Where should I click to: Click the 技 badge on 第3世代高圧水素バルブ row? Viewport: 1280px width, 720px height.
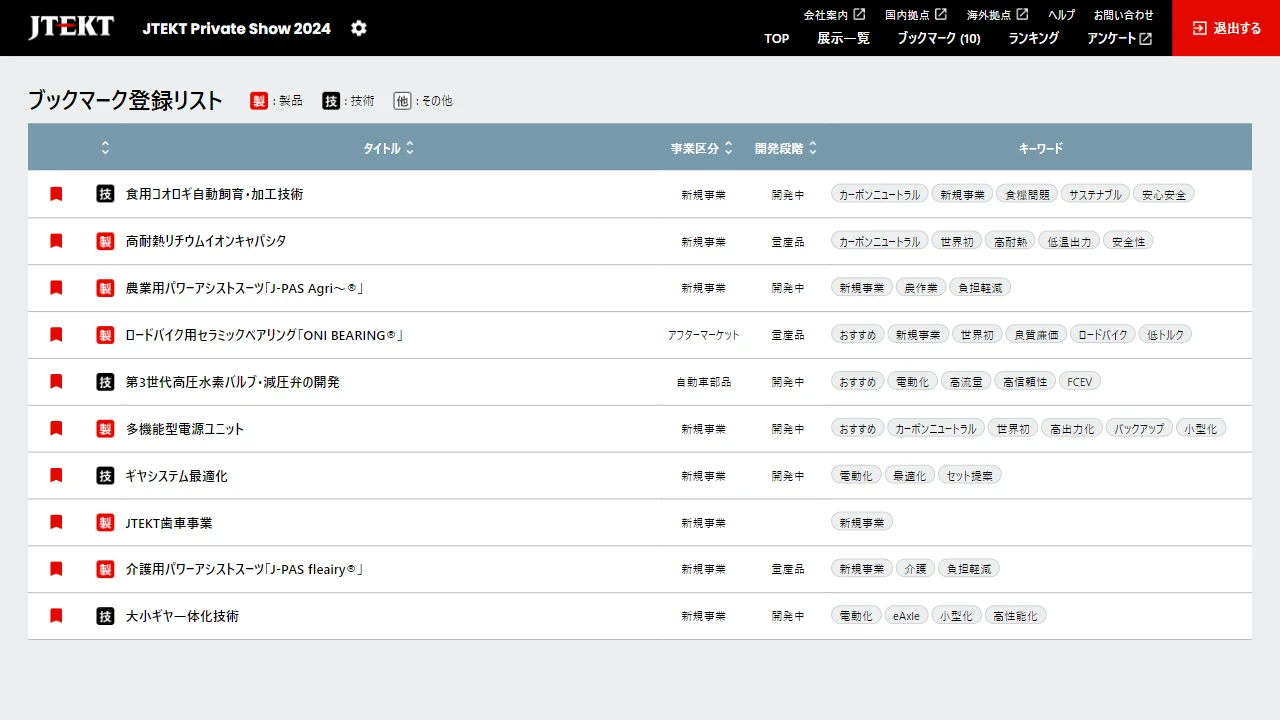coord(105,382)
